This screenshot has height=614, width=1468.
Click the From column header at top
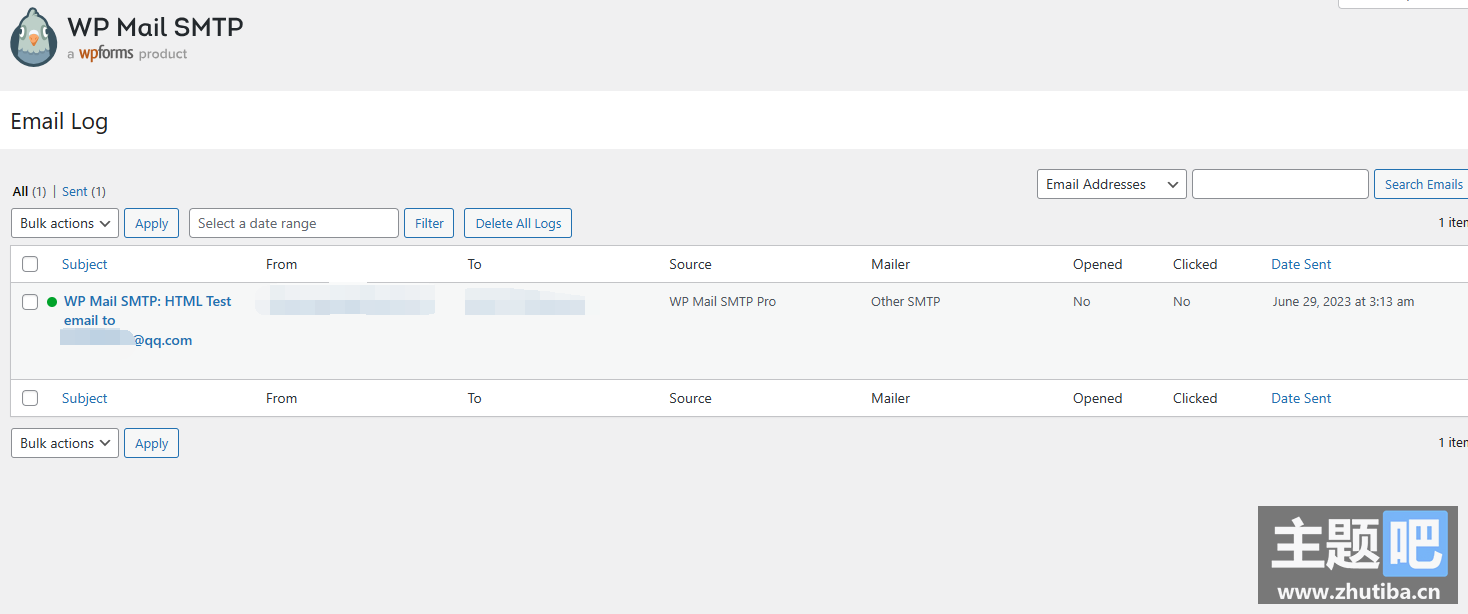[x=281, y=264]
